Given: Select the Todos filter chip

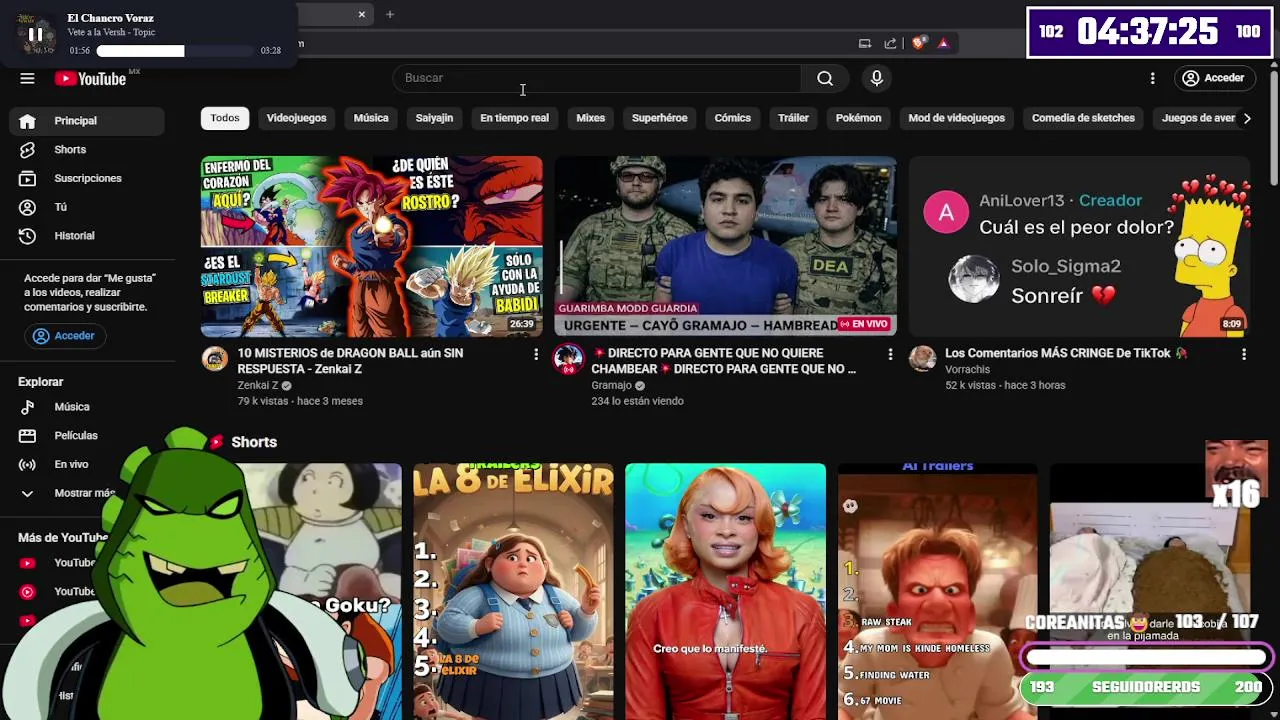Looking at the screenshot, I should 225,118.
